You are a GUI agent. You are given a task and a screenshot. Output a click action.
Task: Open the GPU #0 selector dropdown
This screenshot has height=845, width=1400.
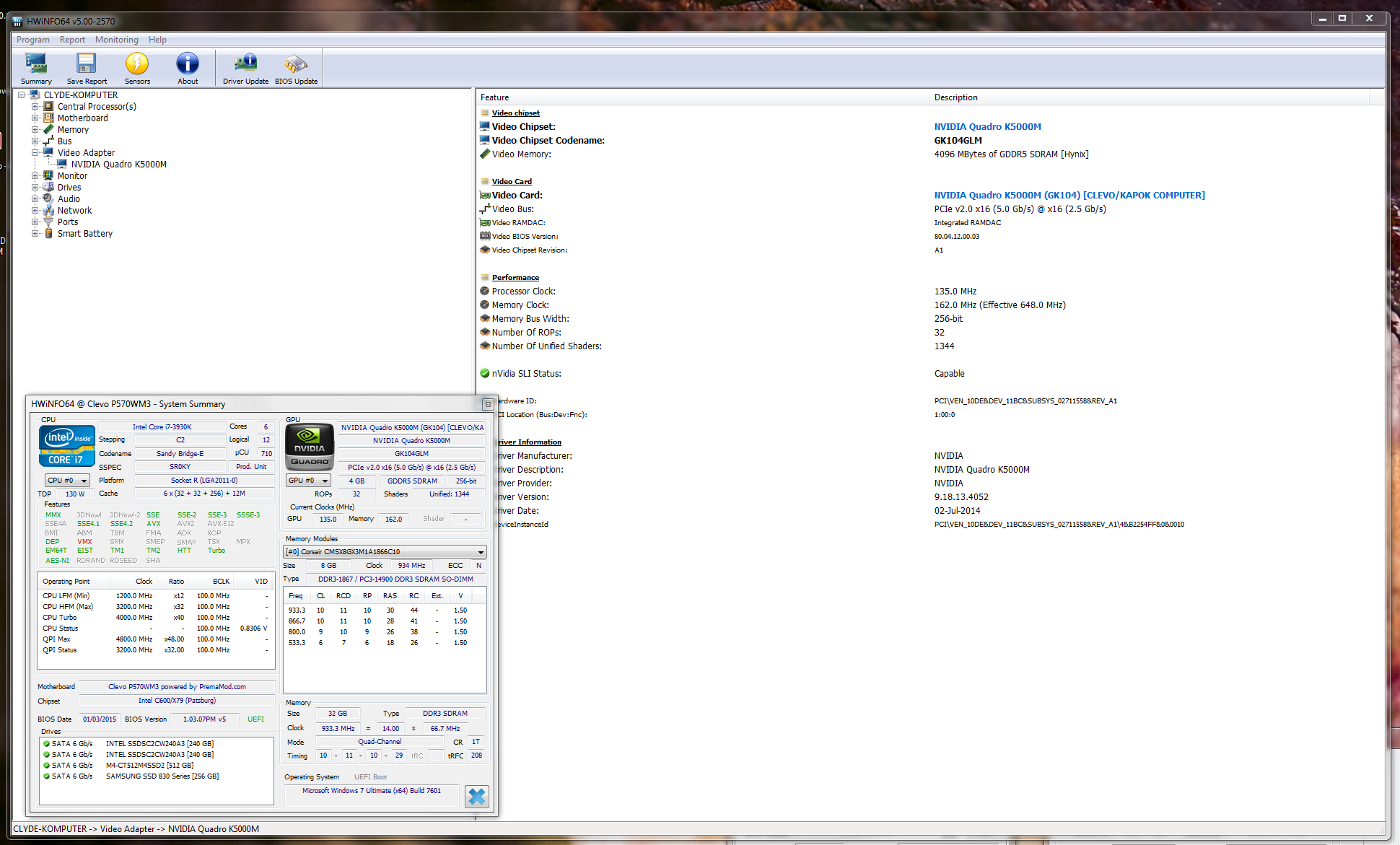pos(308,480)
